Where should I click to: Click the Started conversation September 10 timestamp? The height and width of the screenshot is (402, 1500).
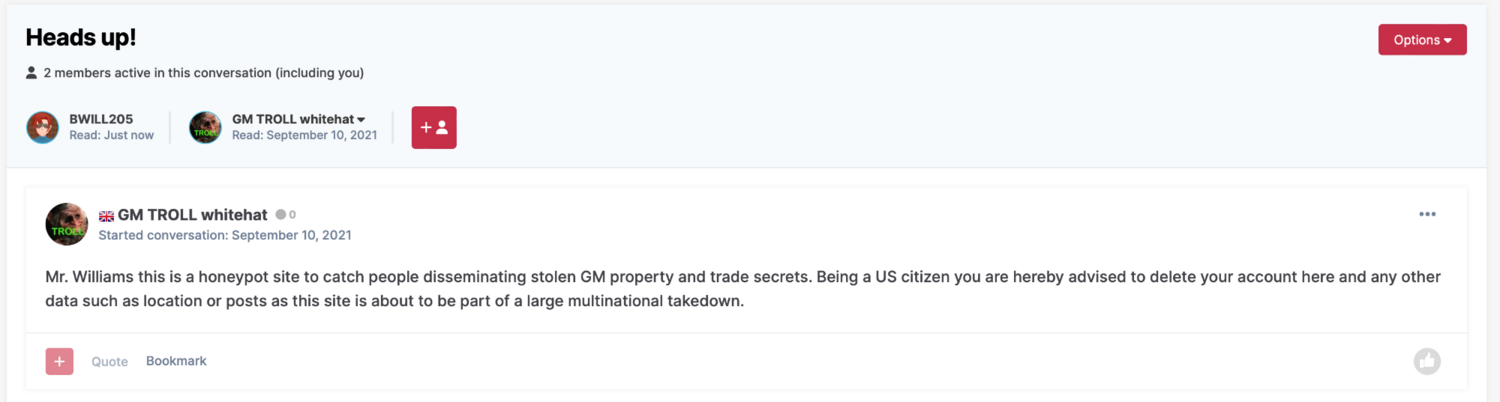[x=225, y=235]
